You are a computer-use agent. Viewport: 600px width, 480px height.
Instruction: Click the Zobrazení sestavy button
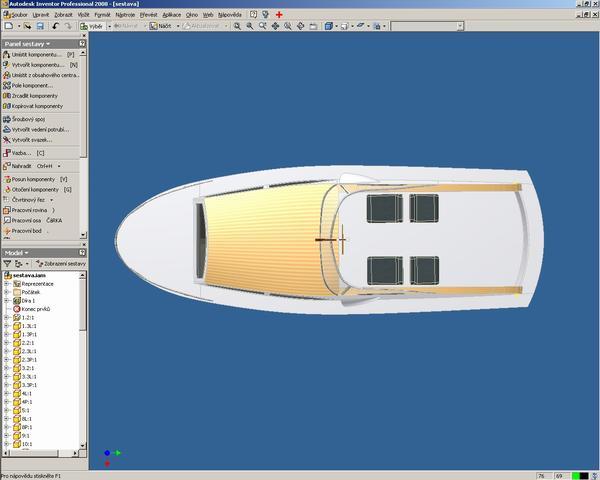pos(59,264)
